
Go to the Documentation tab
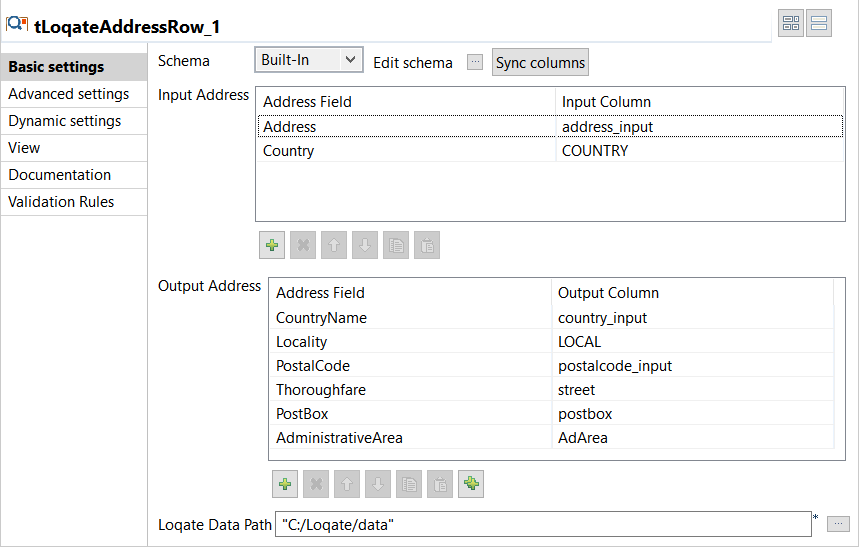coord(60,175)
